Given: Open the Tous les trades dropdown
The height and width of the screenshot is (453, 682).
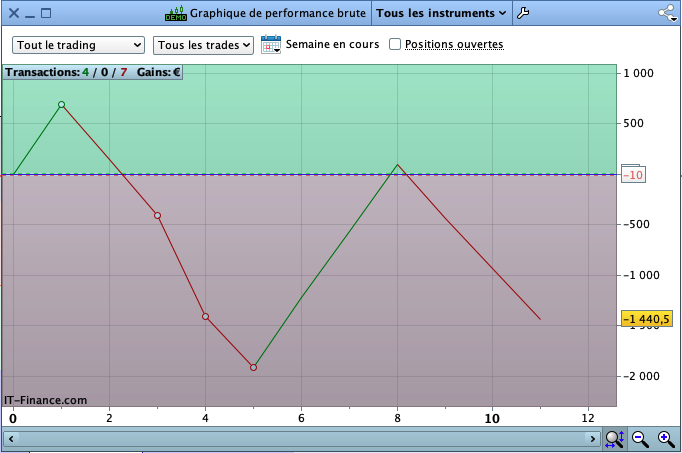Looking at the screenshot, I should [x=203, y=45].
